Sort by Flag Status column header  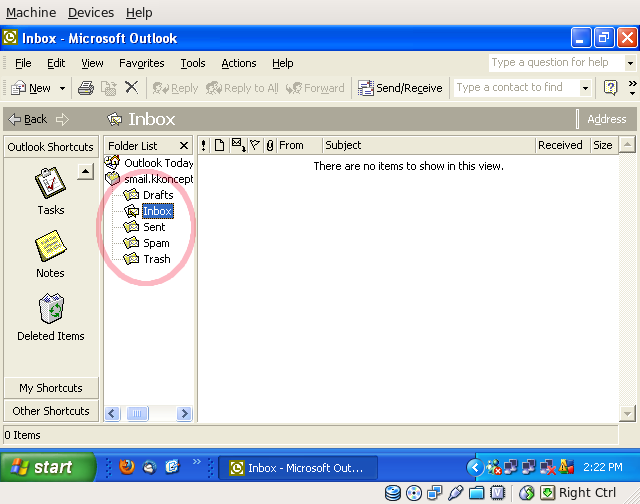[x=255, y=145]
